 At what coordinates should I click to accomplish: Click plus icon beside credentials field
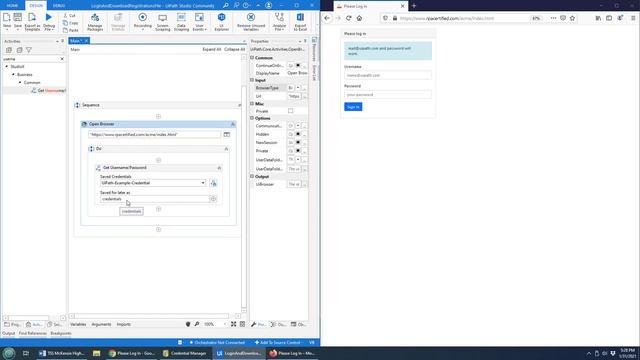pyautogui.click(x=213, y=199)
